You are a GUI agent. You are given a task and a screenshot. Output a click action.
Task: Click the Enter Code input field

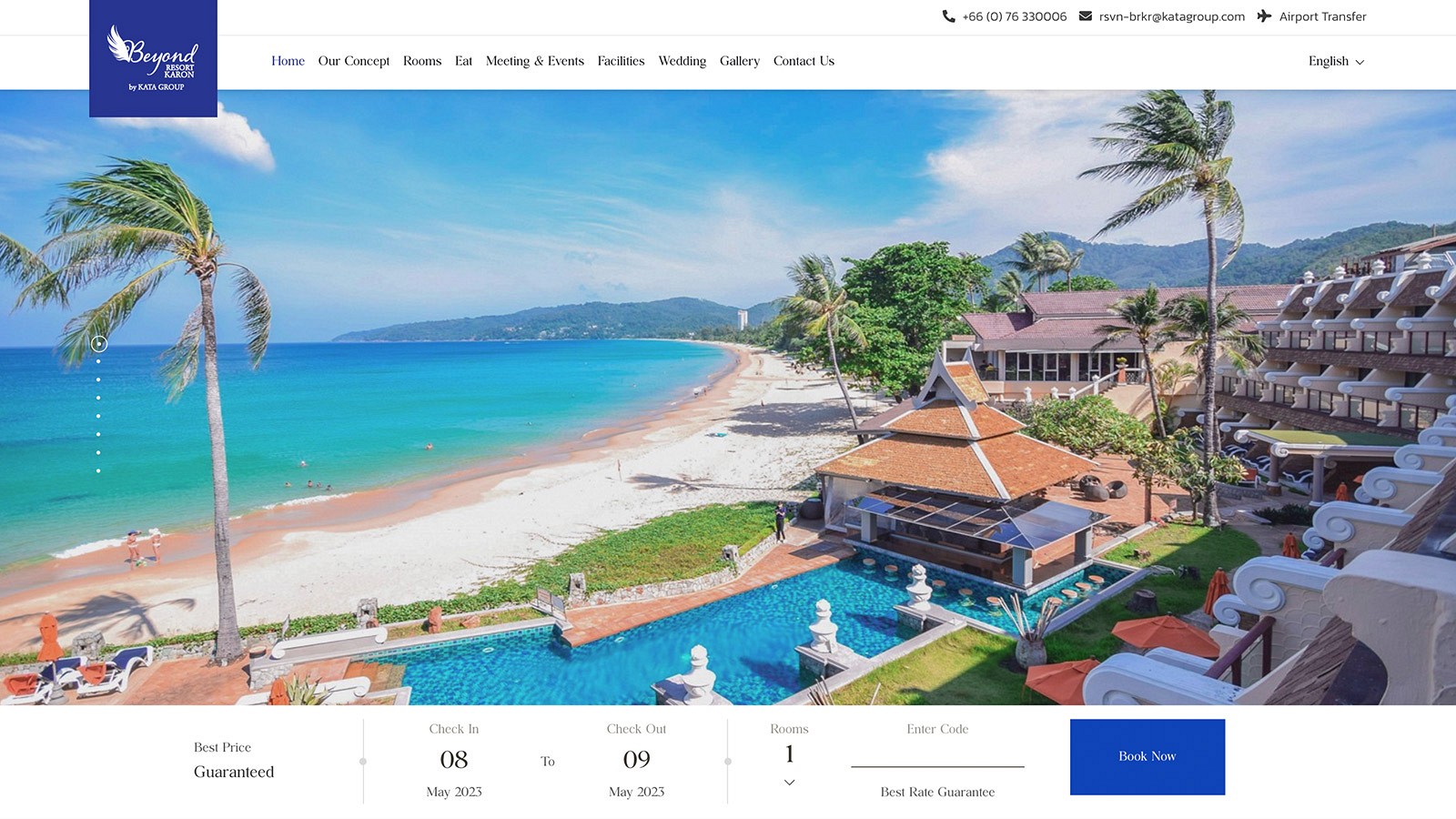(937, 753)
